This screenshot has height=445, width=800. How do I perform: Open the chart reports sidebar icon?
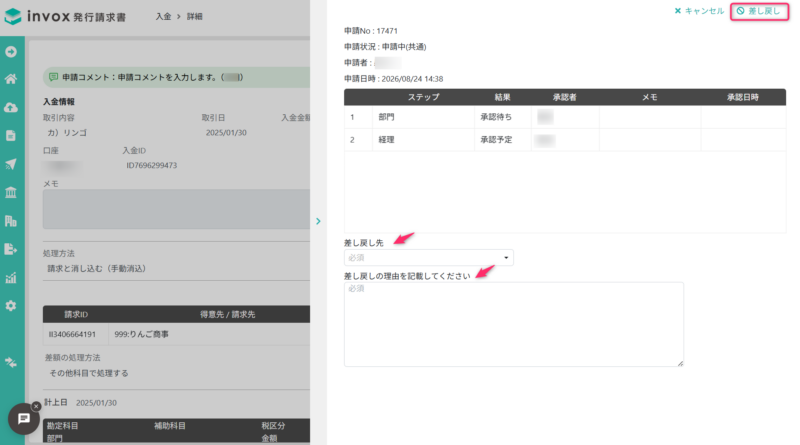tap(11, 278)
